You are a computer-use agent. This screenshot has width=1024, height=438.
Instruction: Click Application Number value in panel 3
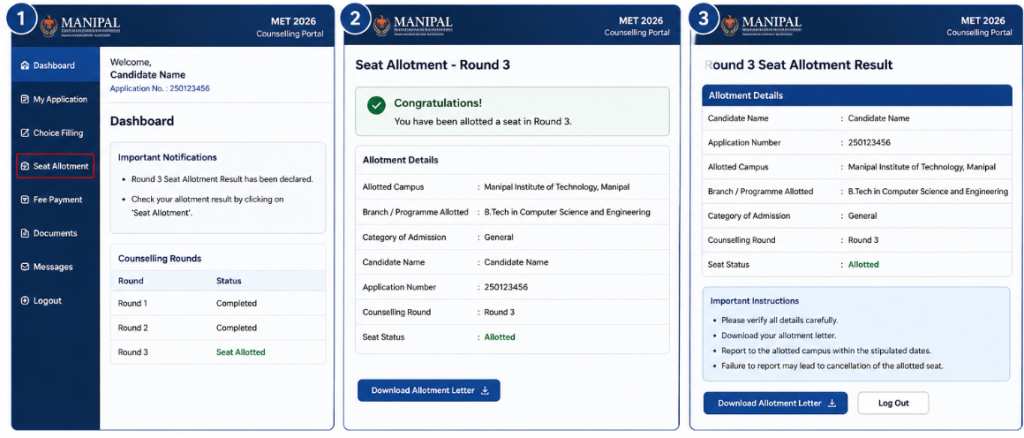(869, 143)
